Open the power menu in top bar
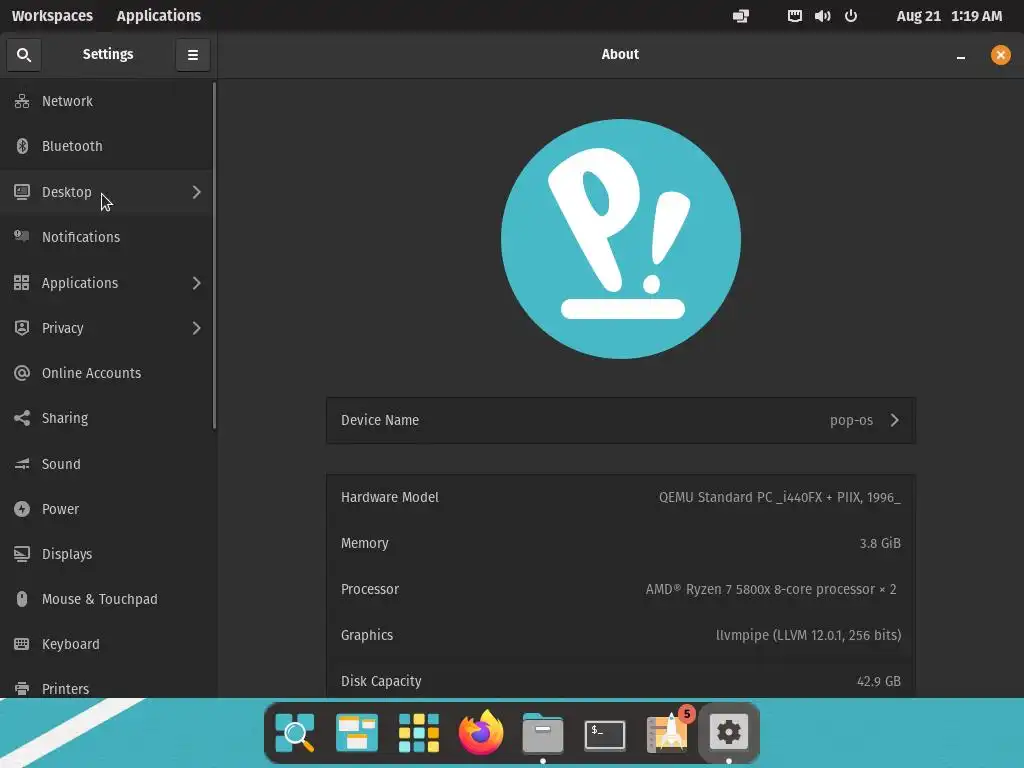Screen dimensions: 1024x768 tap(851, 16)
